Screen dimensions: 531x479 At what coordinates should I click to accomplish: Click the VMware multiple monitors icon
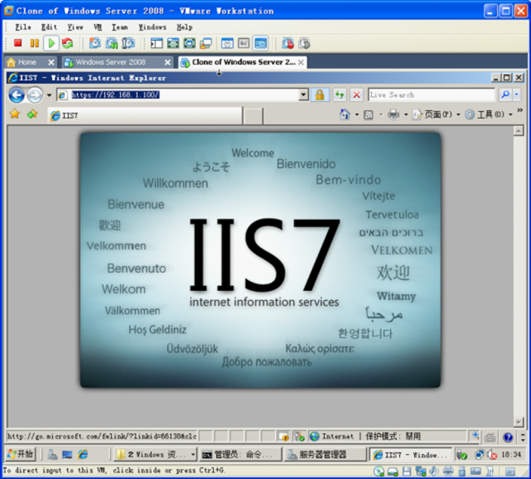206,43
